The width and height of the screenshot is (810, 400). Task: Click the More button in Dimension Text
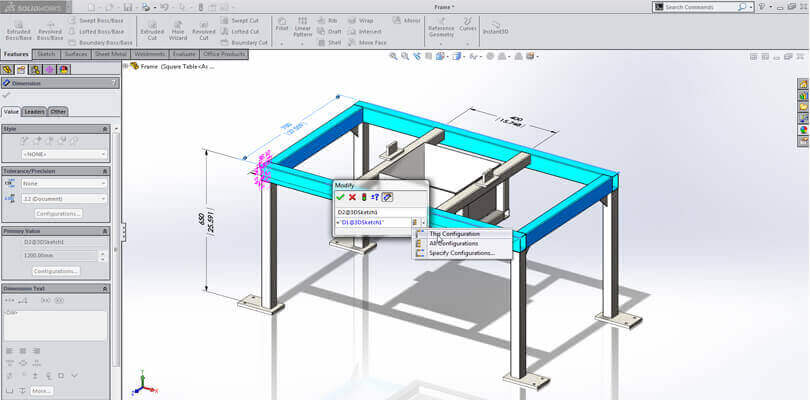[x=41, y=391]
